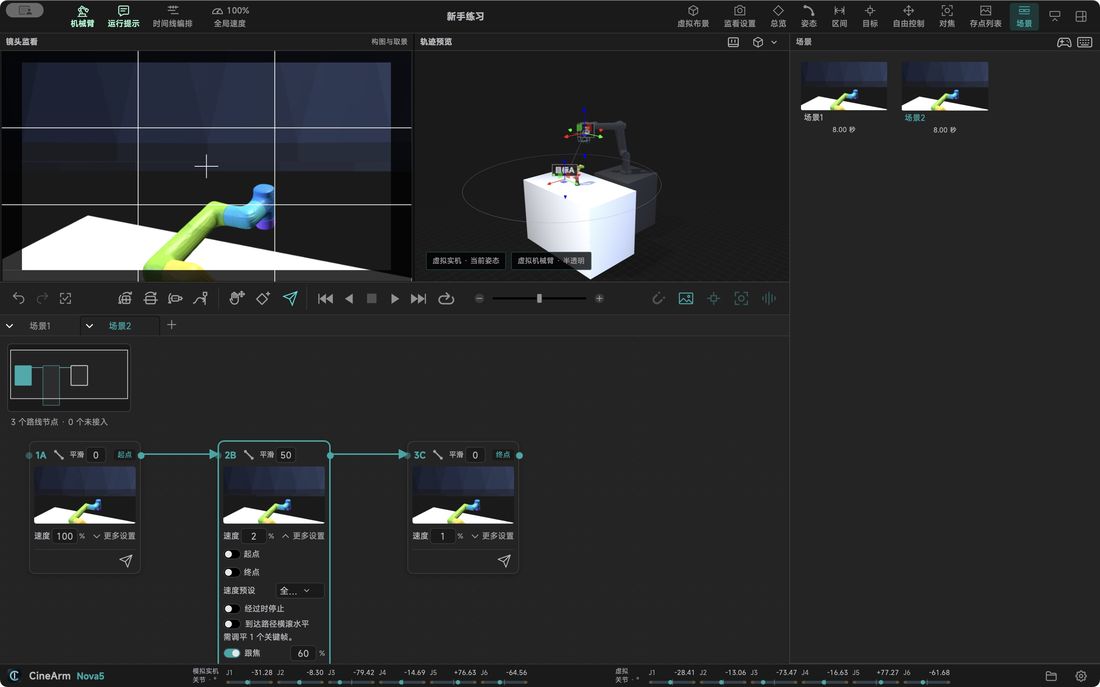This screenshot has height=687, width=1100.
Task: Select the 自由控制 free control tool
Action: [x=908, y=16]
